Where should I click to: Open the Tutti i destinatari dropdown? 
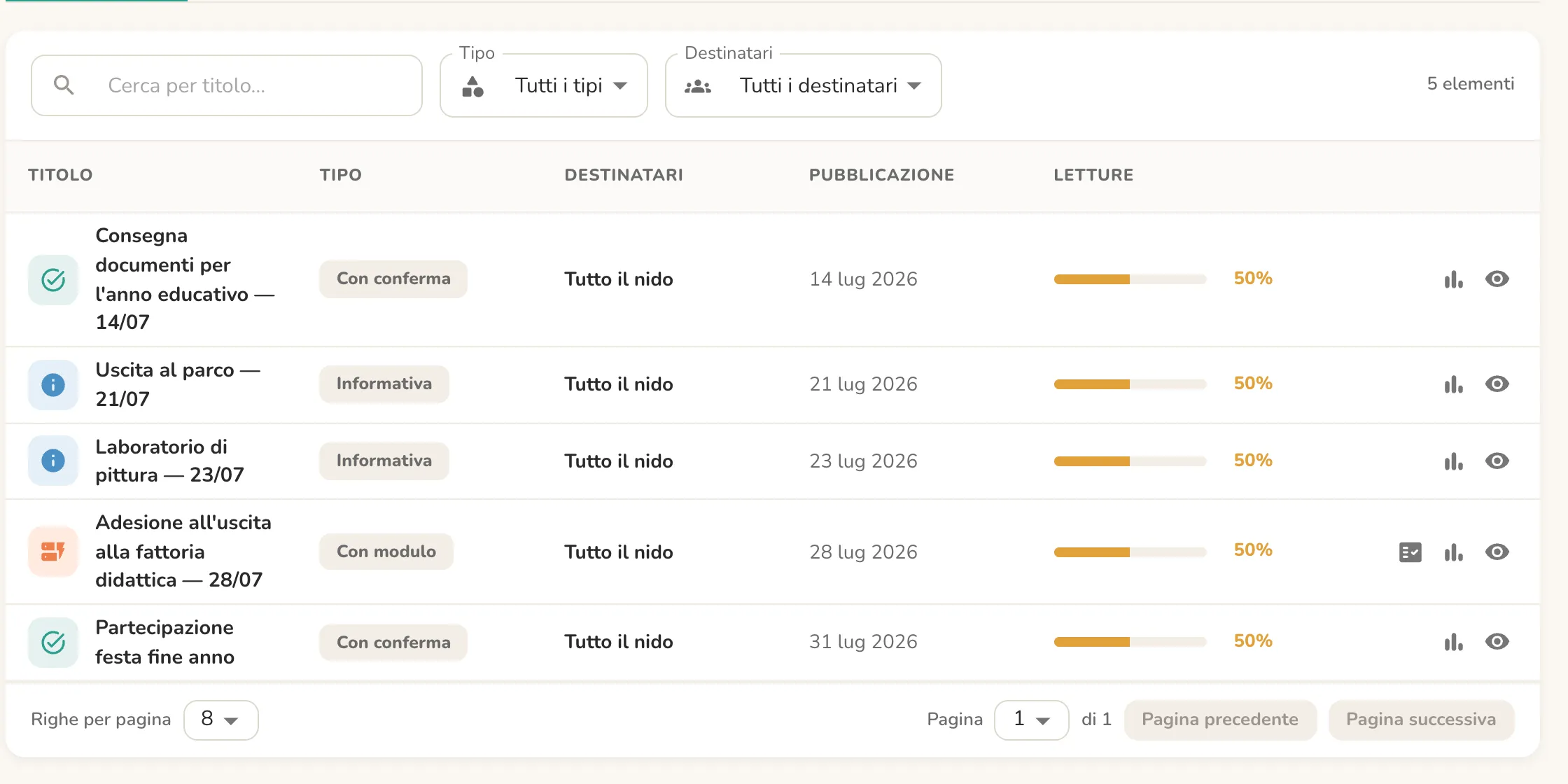tap(804, 85)
